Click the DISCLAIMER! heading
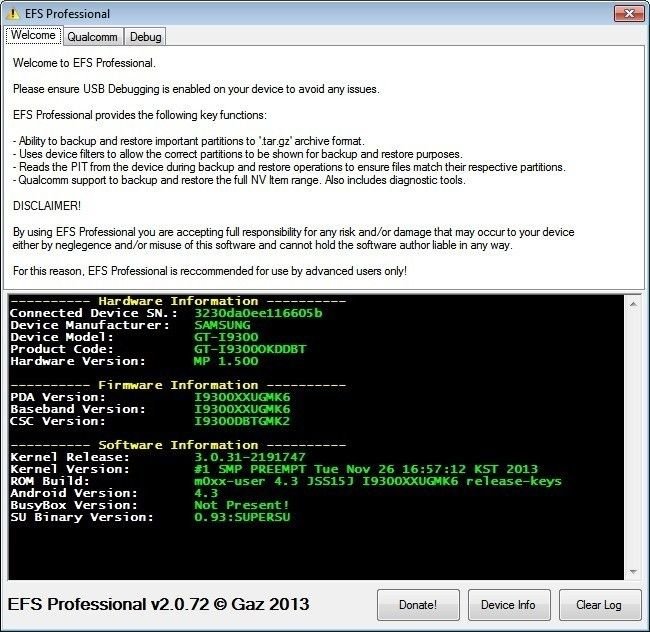This screenshot has width=650, height=632. click(x=47, y=206)
